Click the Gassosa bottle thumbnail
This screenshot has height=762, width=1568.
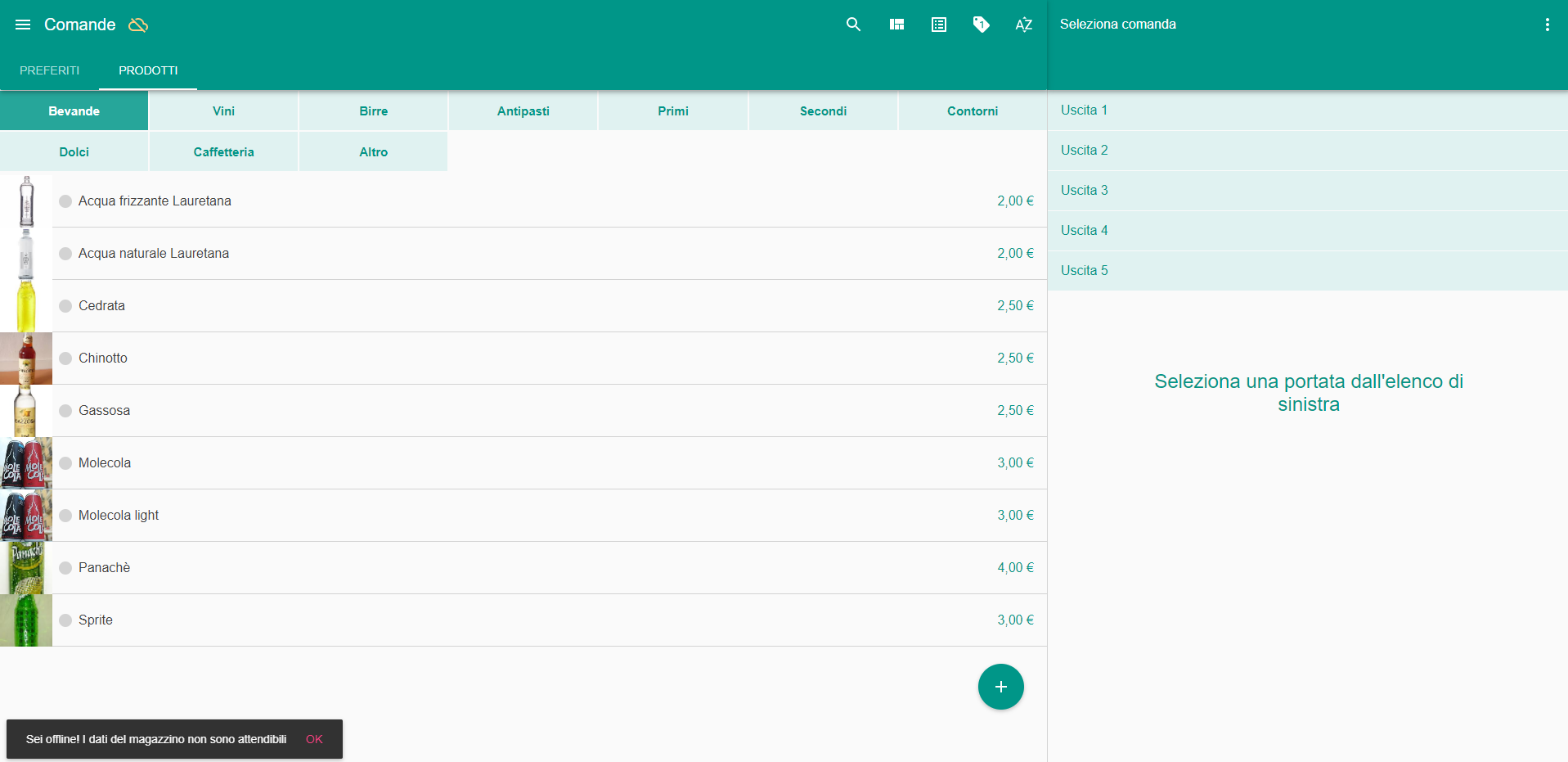[x=26, y=411]
